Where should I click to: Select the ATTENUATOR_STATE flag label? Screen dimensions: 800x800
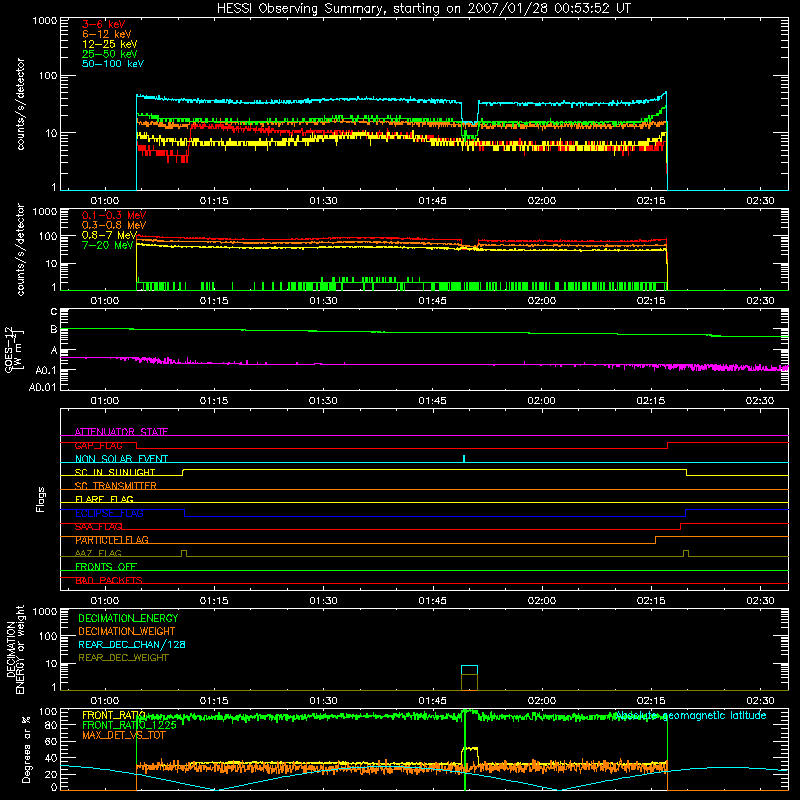(121, 432)
